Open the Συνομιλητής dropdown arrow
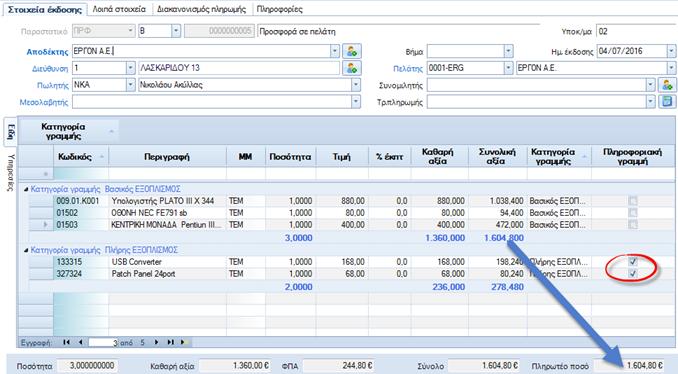The image size is (678, 374). pyautogui.click(x=651, y=85)
